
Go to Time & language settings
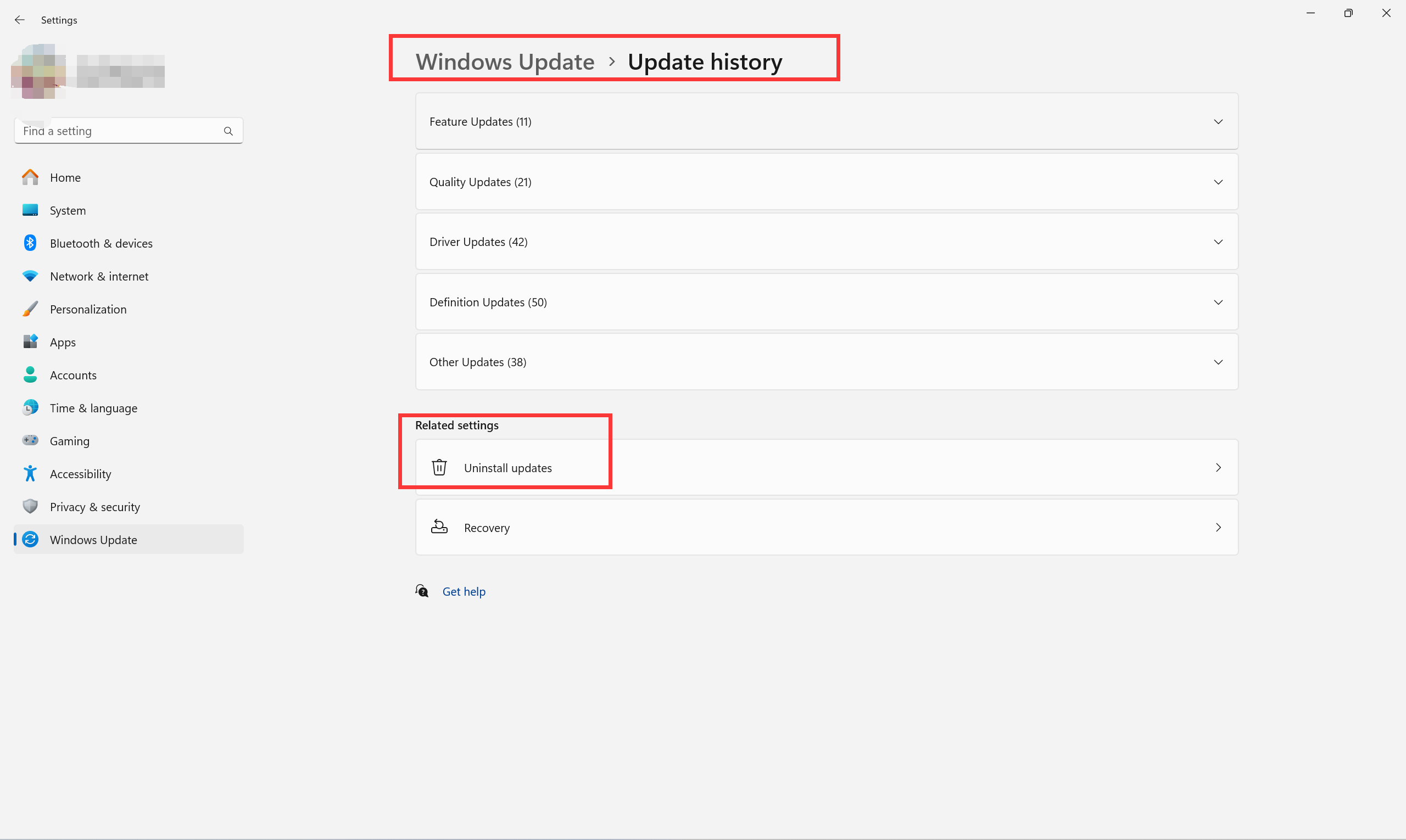[x=129, y=407]
